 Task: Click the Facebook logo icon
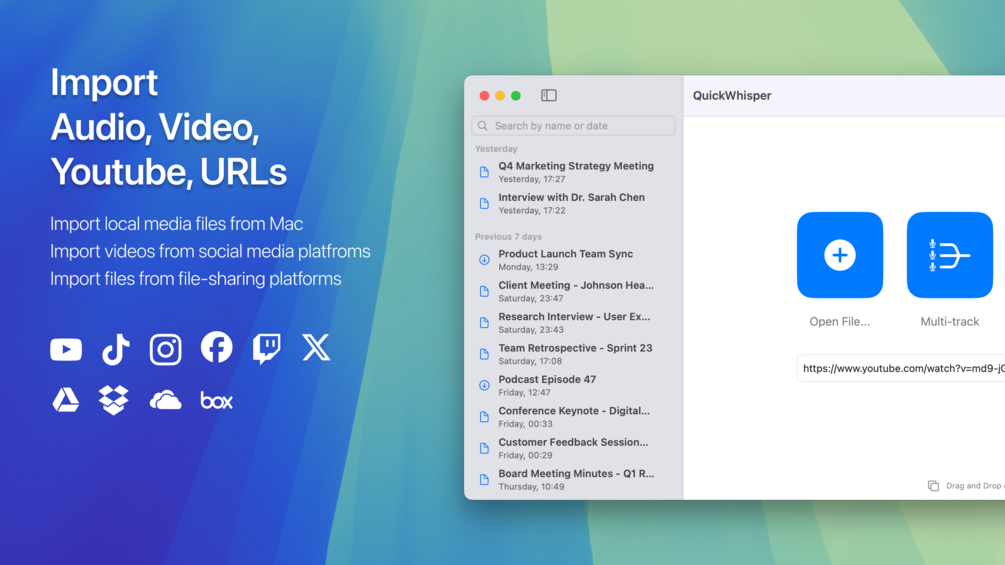(217, 347)
